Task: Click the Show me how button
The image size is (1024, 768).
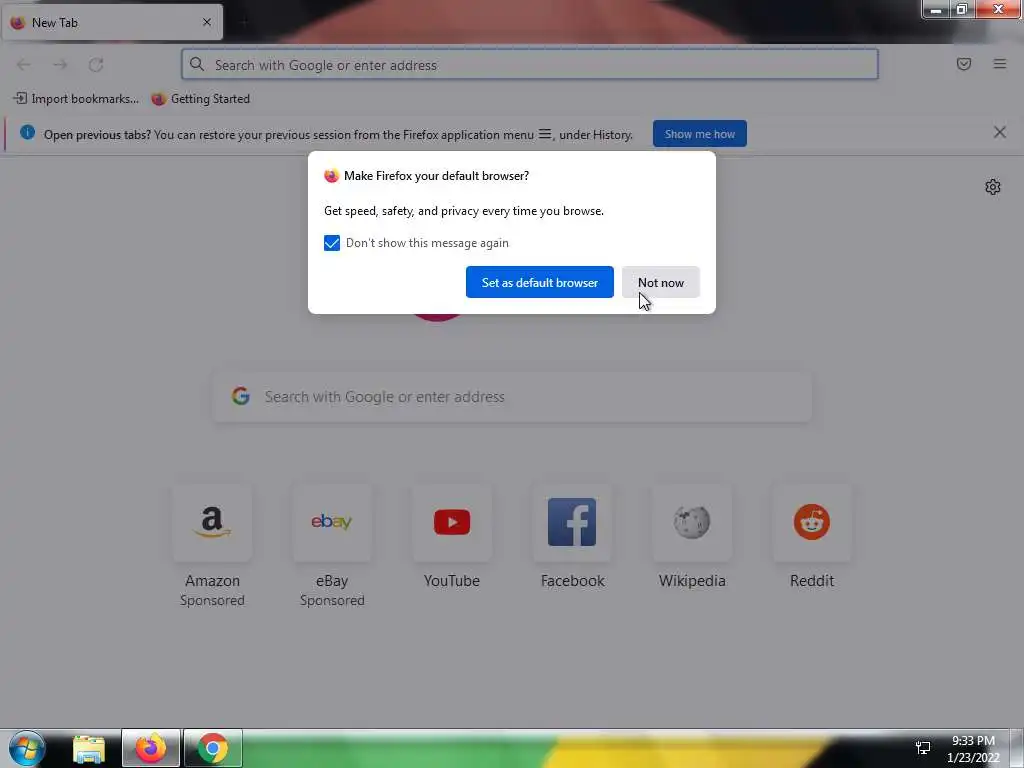Action: click(699, 134)
